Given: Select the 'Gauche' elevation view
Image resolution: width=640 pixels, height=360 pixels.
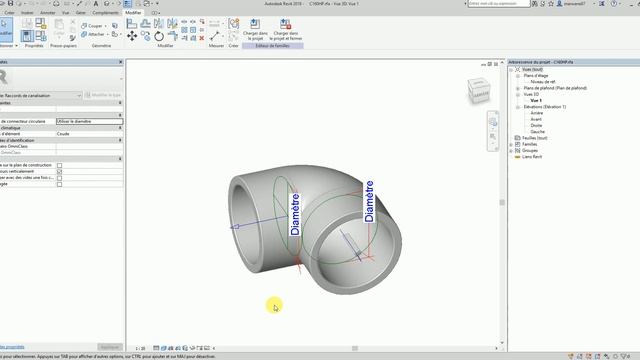Looking at the screenshot, I should pos(538,131).
